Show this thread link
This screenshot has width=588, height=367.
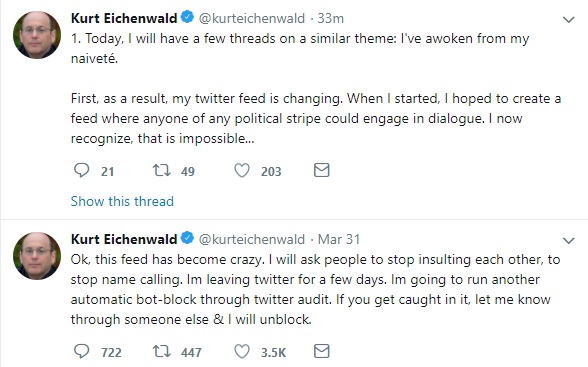[x=122, y=201]
